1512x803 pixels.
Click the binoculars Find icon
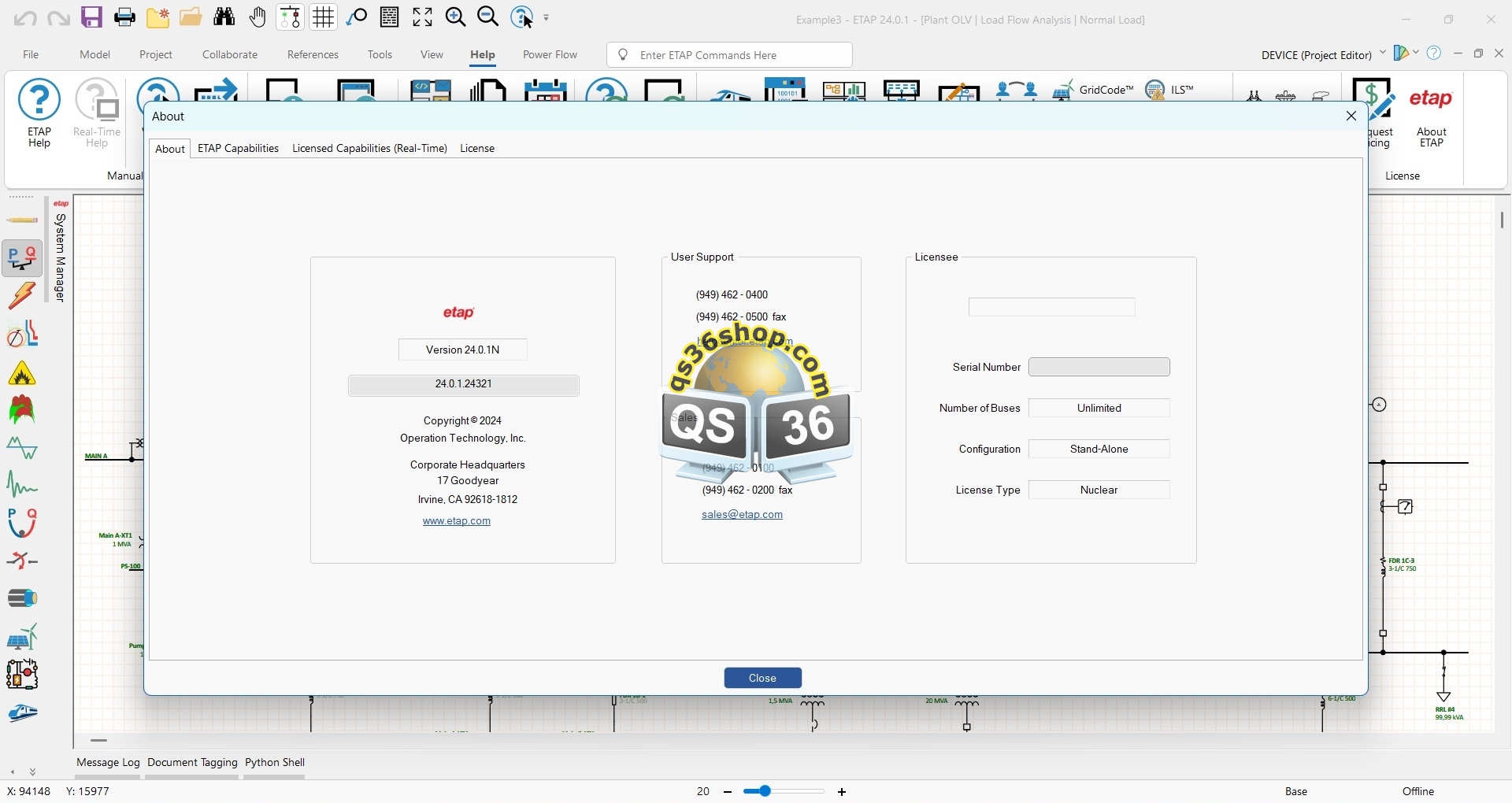[224, 17]
